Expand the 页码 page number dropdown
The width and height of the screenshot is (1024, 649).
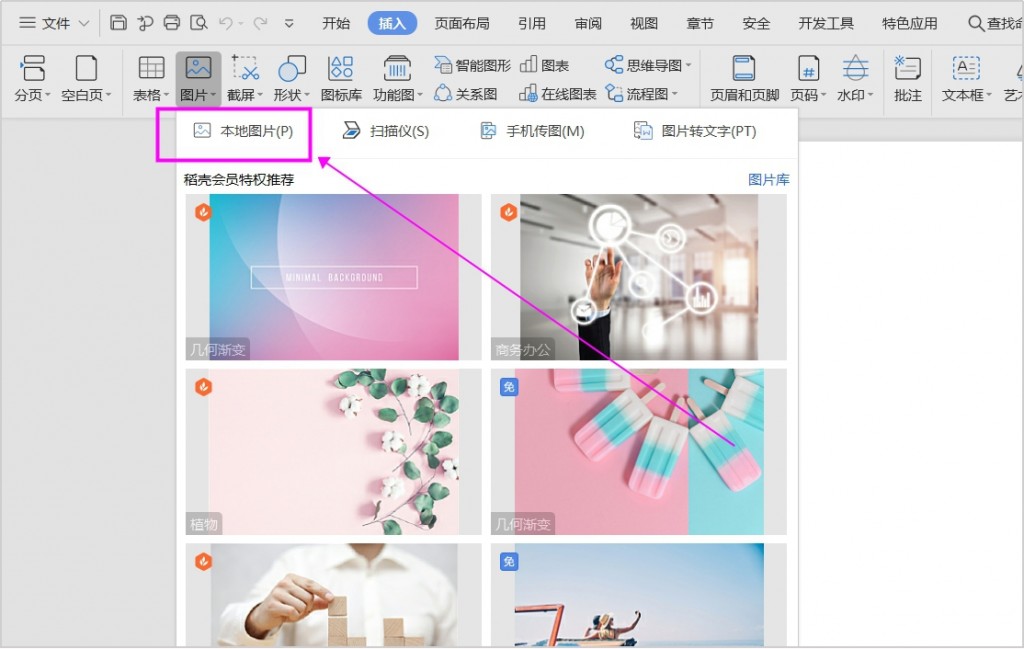pos(824,95)
